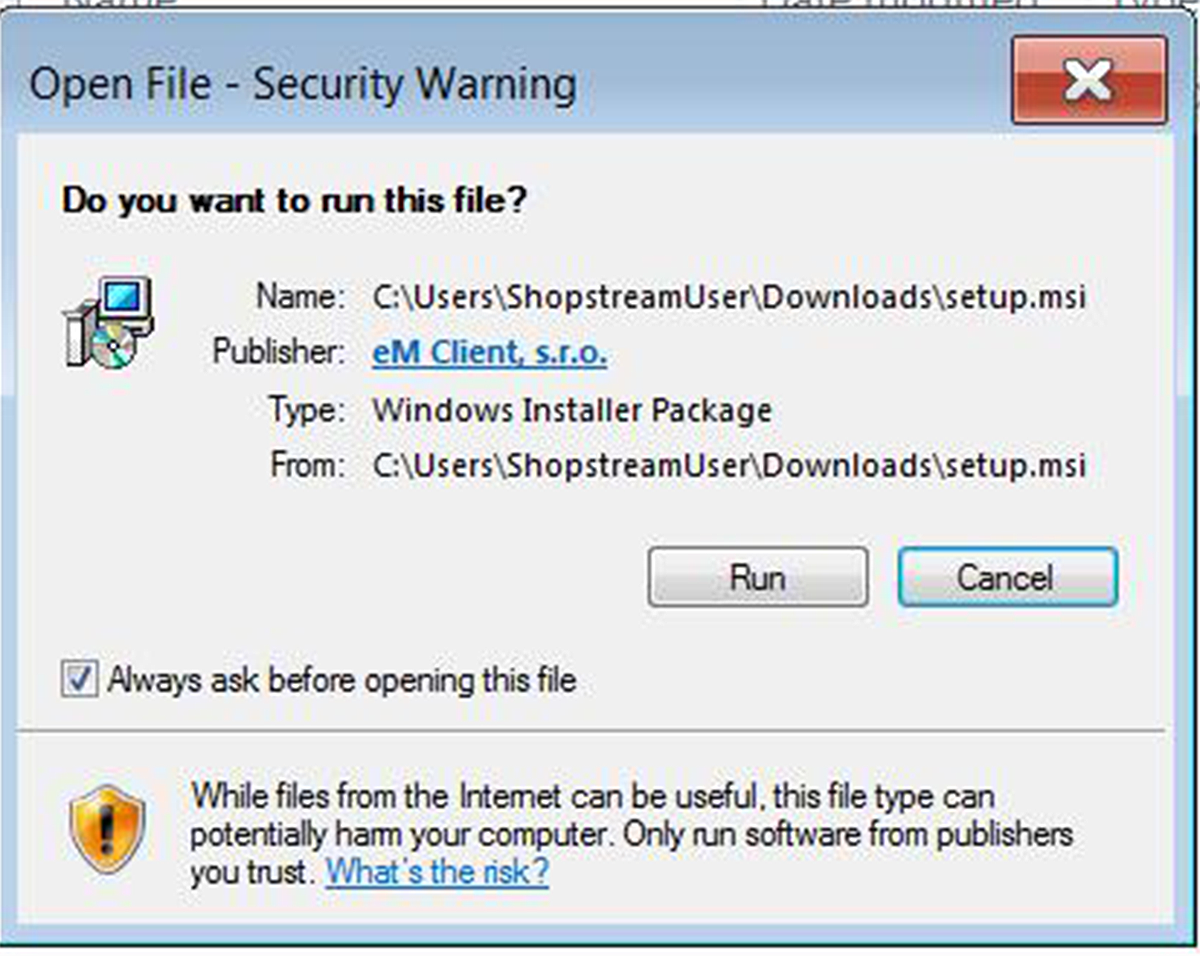The image size is (1200, 956).
Task: Uncheck the Always ask checkbox
Action: click(x=79, y=682)
